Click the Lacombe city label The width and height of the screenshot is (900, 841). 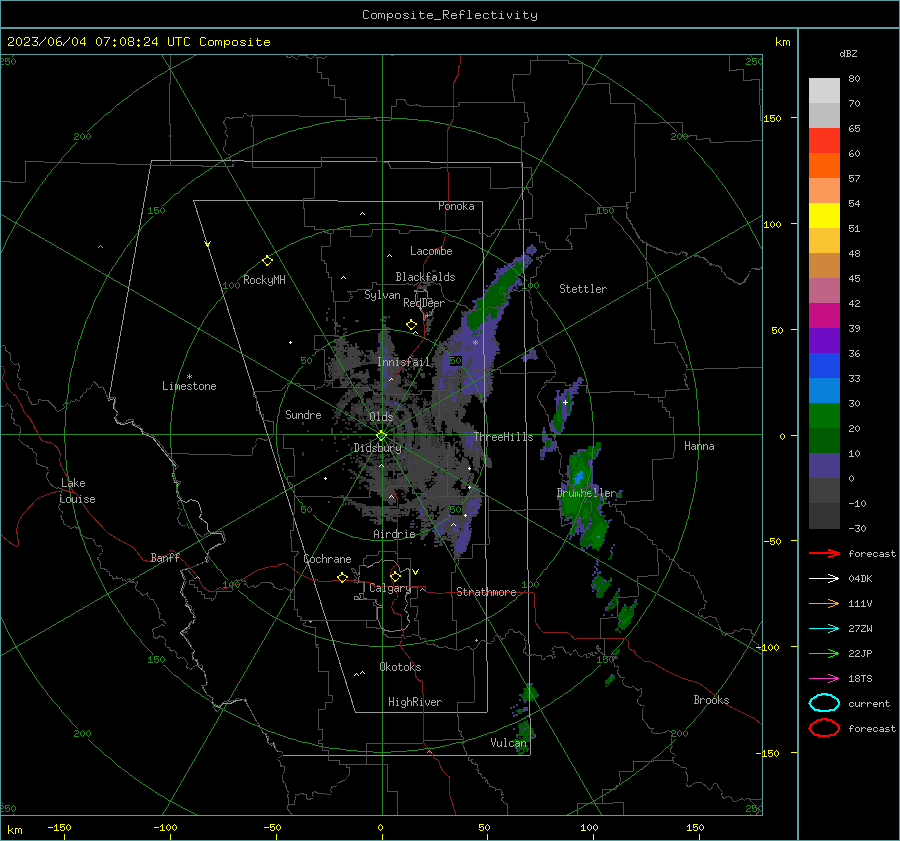click(431, 251)
